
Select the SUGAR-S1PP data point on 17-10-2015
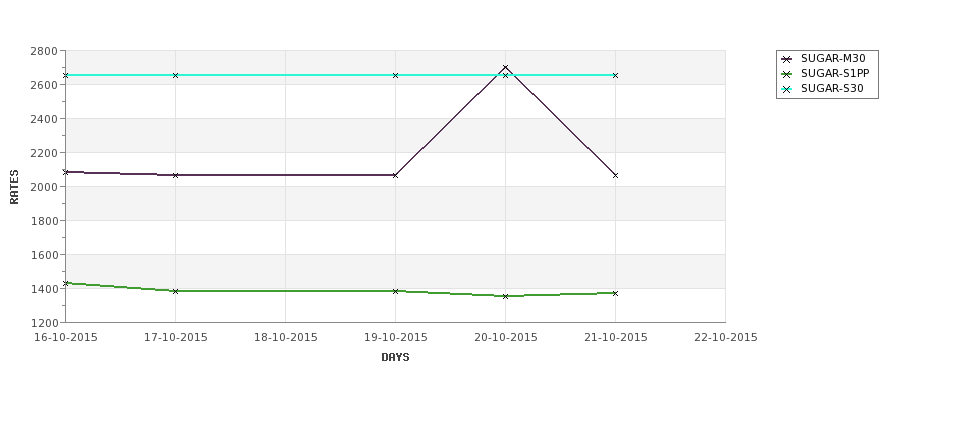[175, 291]
